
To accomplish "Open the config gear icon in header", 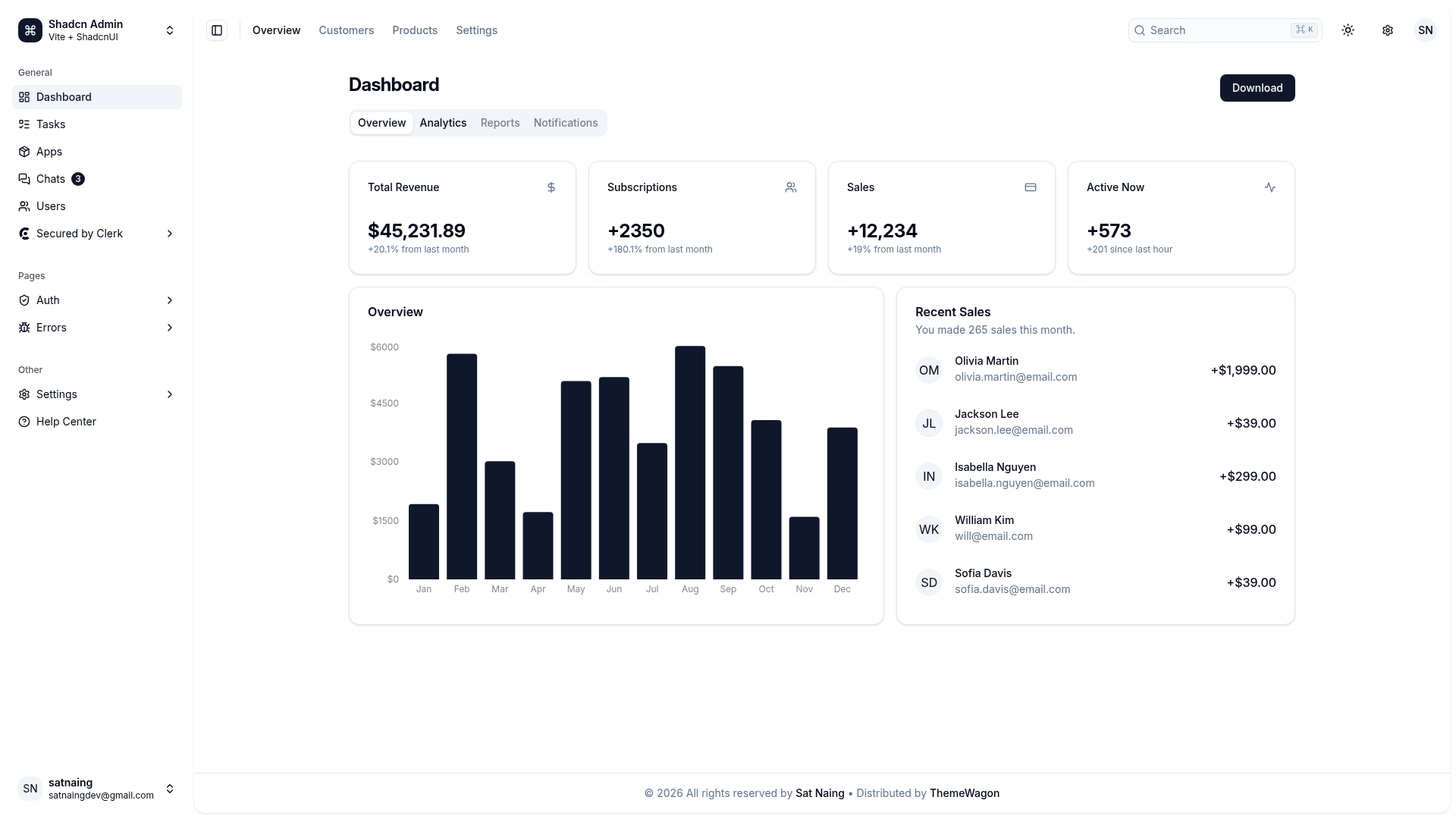I will coord(1387,30).
